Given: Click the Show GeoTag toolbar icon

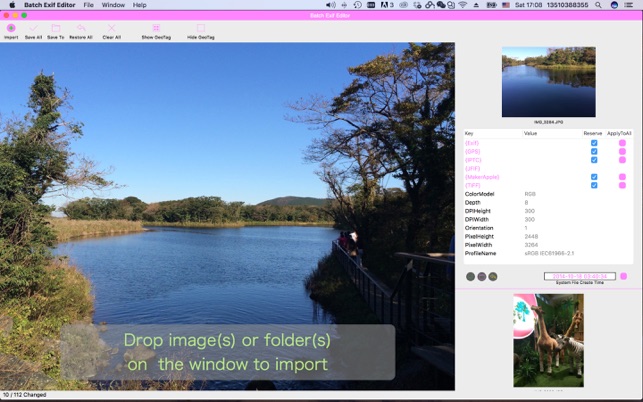Looking at the screenshot, I should coord(156,28).
